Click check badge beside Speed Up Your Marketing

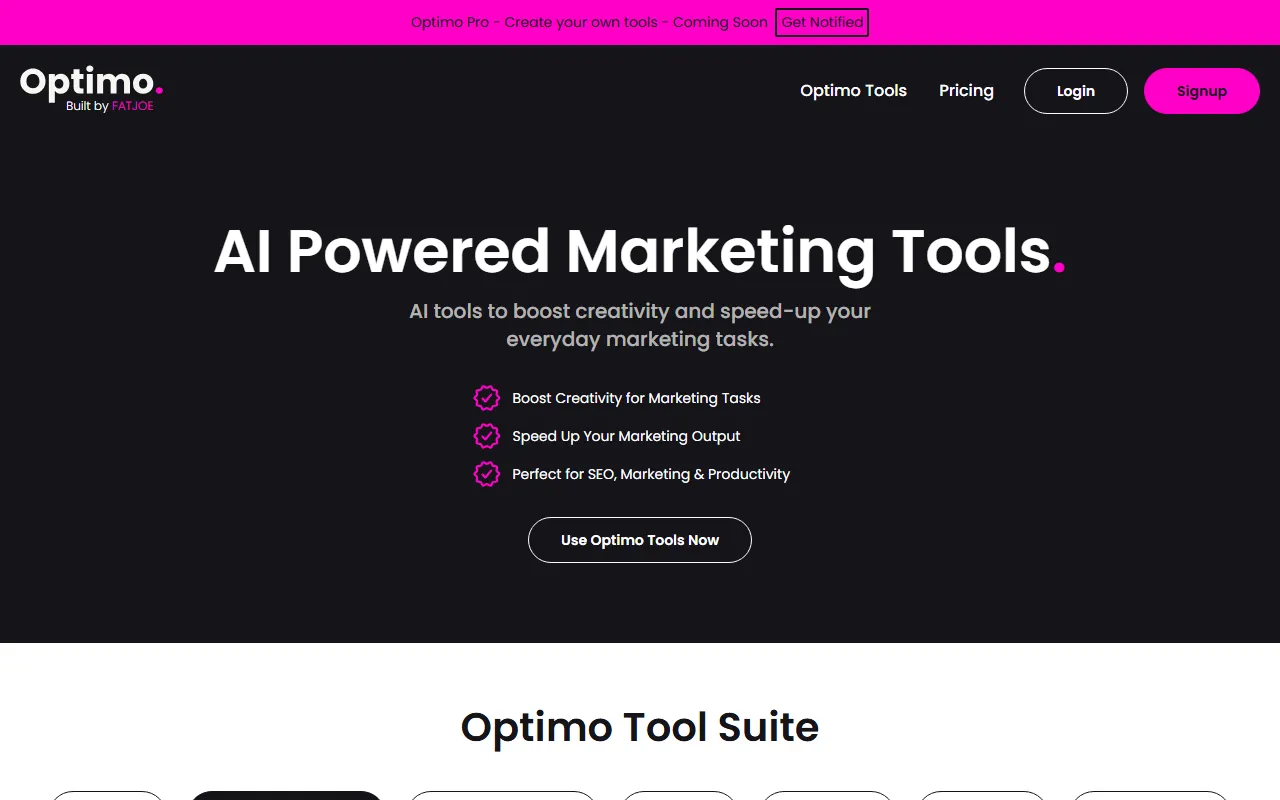point(486,436)
